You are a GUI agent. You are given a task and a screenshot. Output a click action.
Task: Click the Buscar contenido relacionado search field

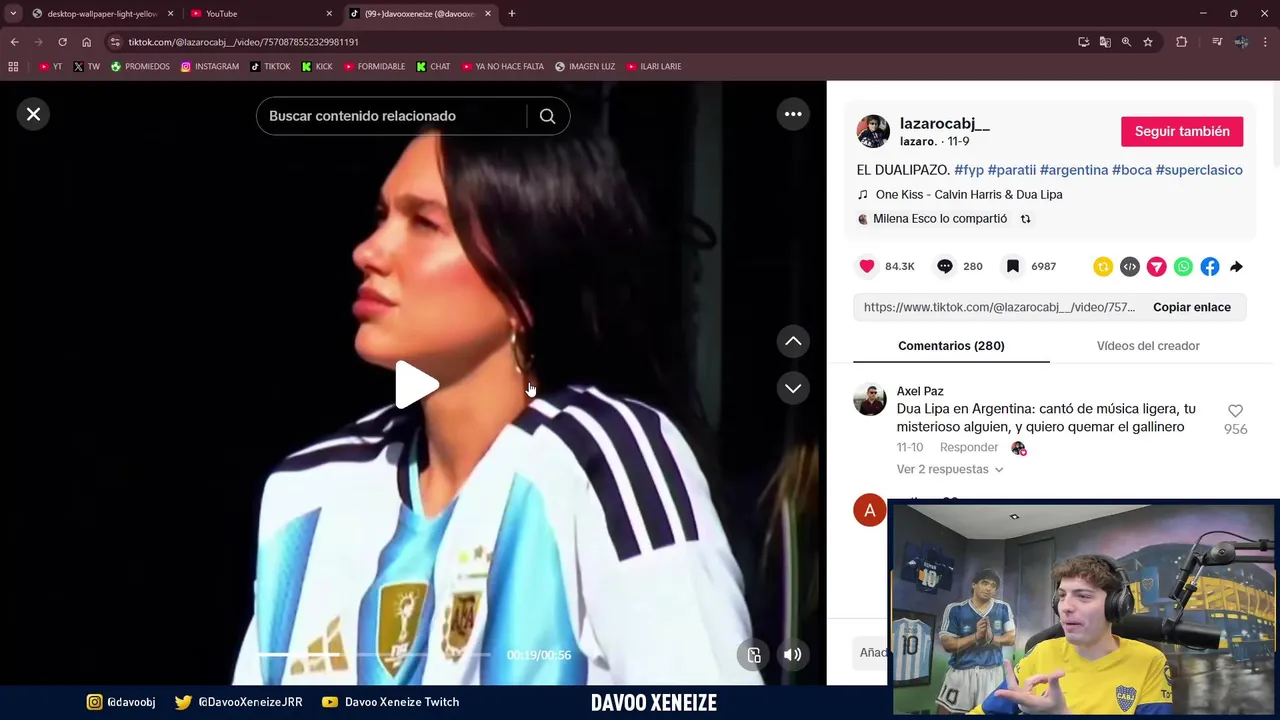click(392, 116)
